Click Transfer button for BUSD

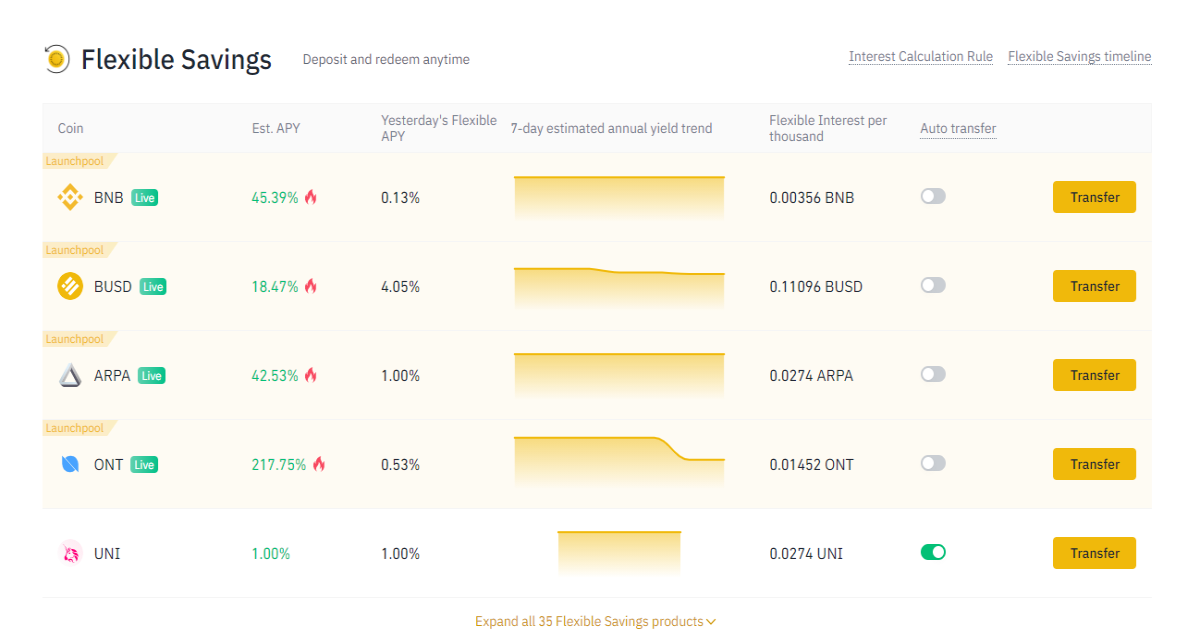(1094, 286)
